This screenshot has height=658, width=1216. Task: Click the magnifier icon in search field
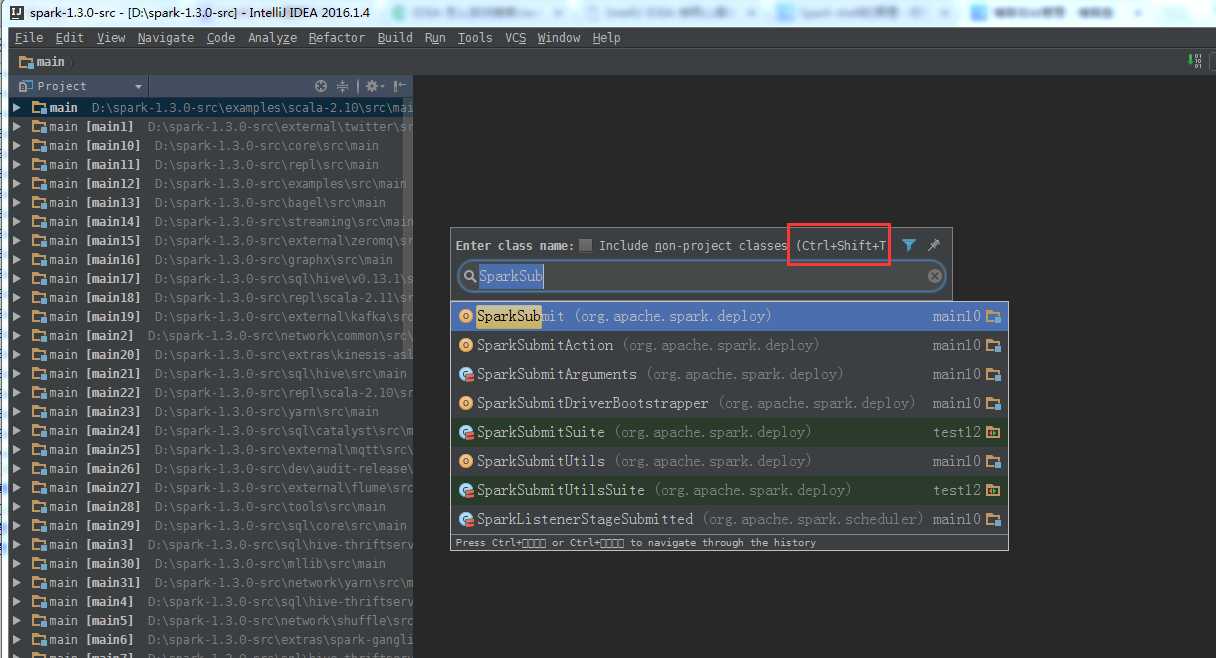click(470, 276)
